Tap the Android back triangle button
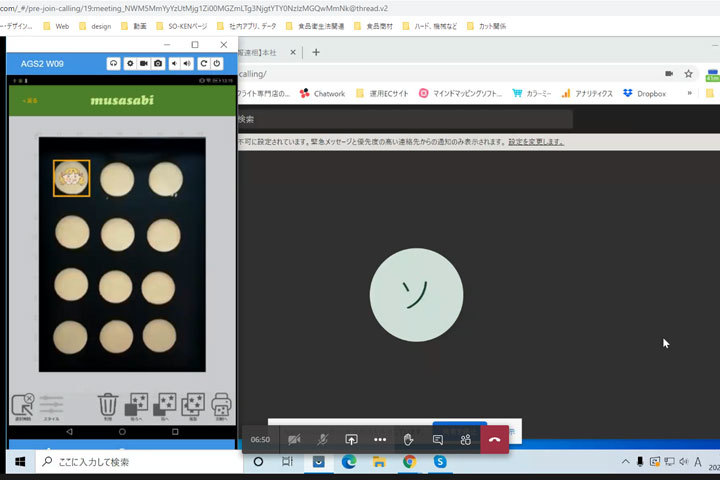 [x=69, y=432]
